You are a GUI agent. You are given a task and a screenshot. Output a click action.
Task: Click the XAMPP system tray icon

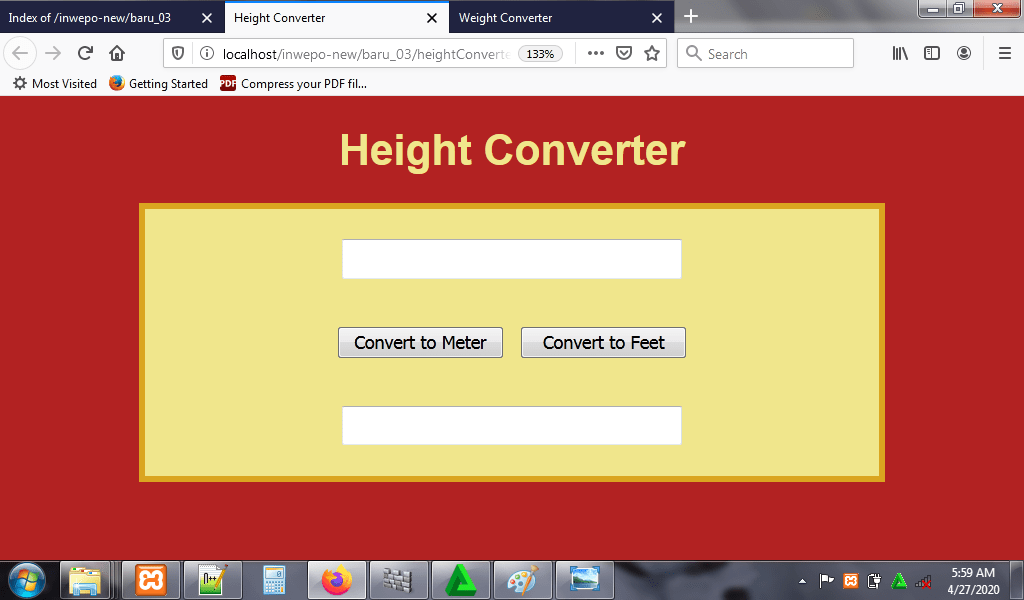point(850,580)
